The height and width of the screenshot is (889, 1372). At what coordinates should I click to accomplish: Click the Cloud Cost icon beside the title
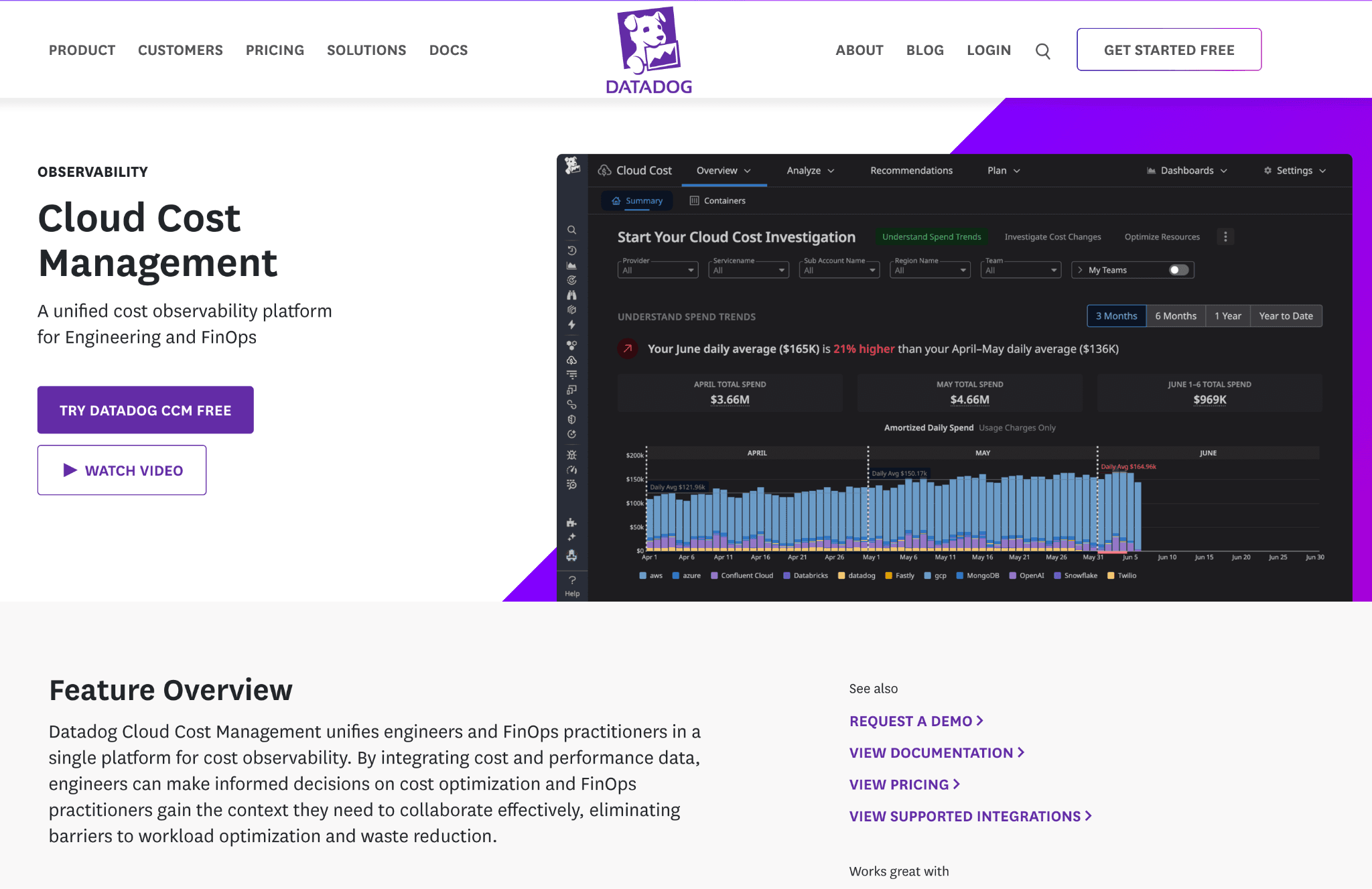[x=604, y=170]
